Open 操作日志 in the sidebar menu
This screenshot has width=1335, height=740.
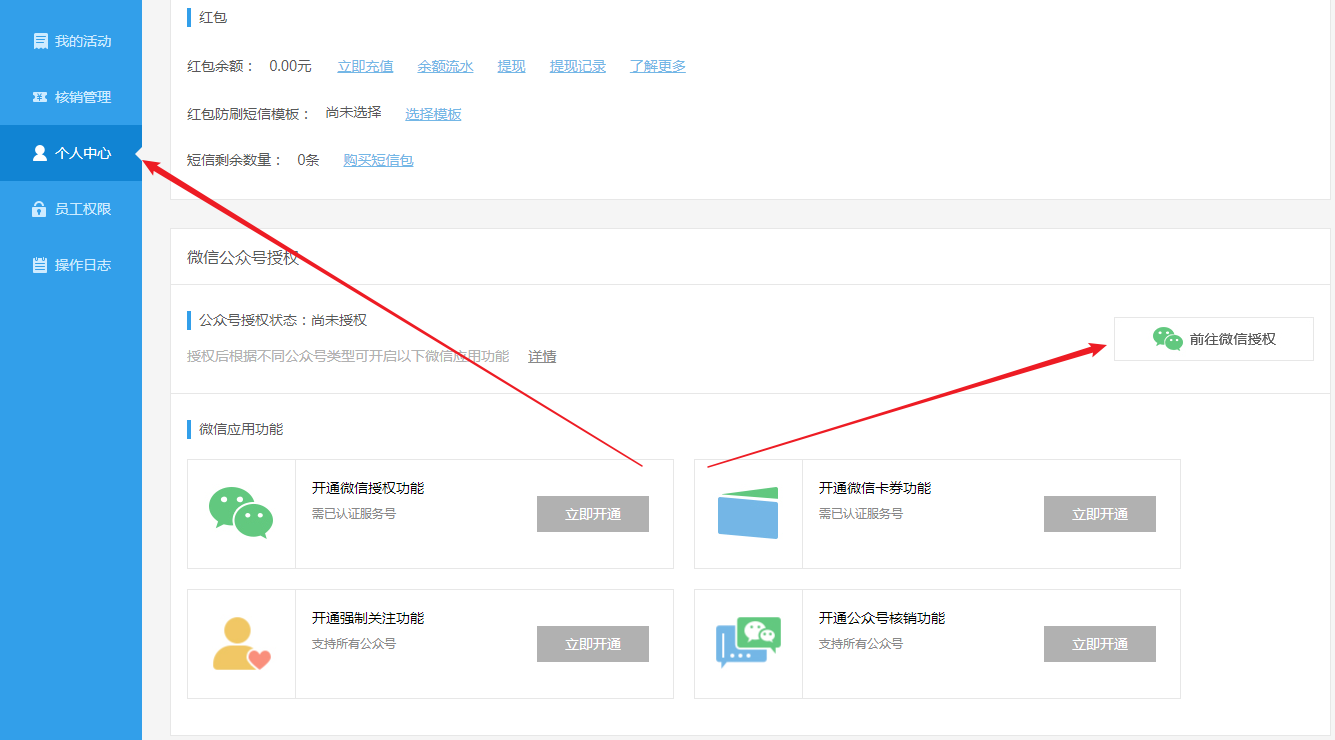point(82,265)
